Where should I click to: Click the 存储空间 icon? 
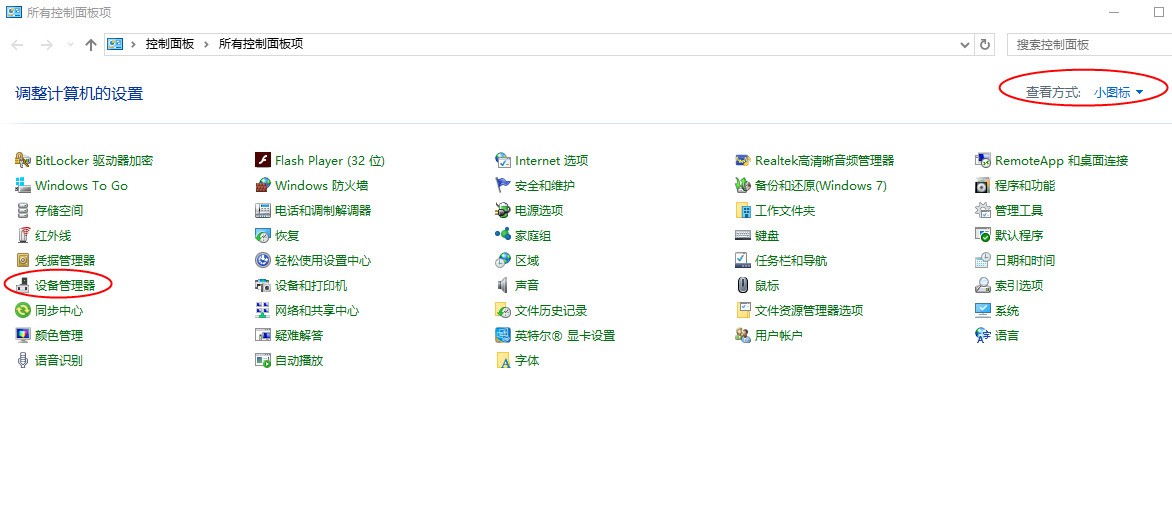[23, 211]
